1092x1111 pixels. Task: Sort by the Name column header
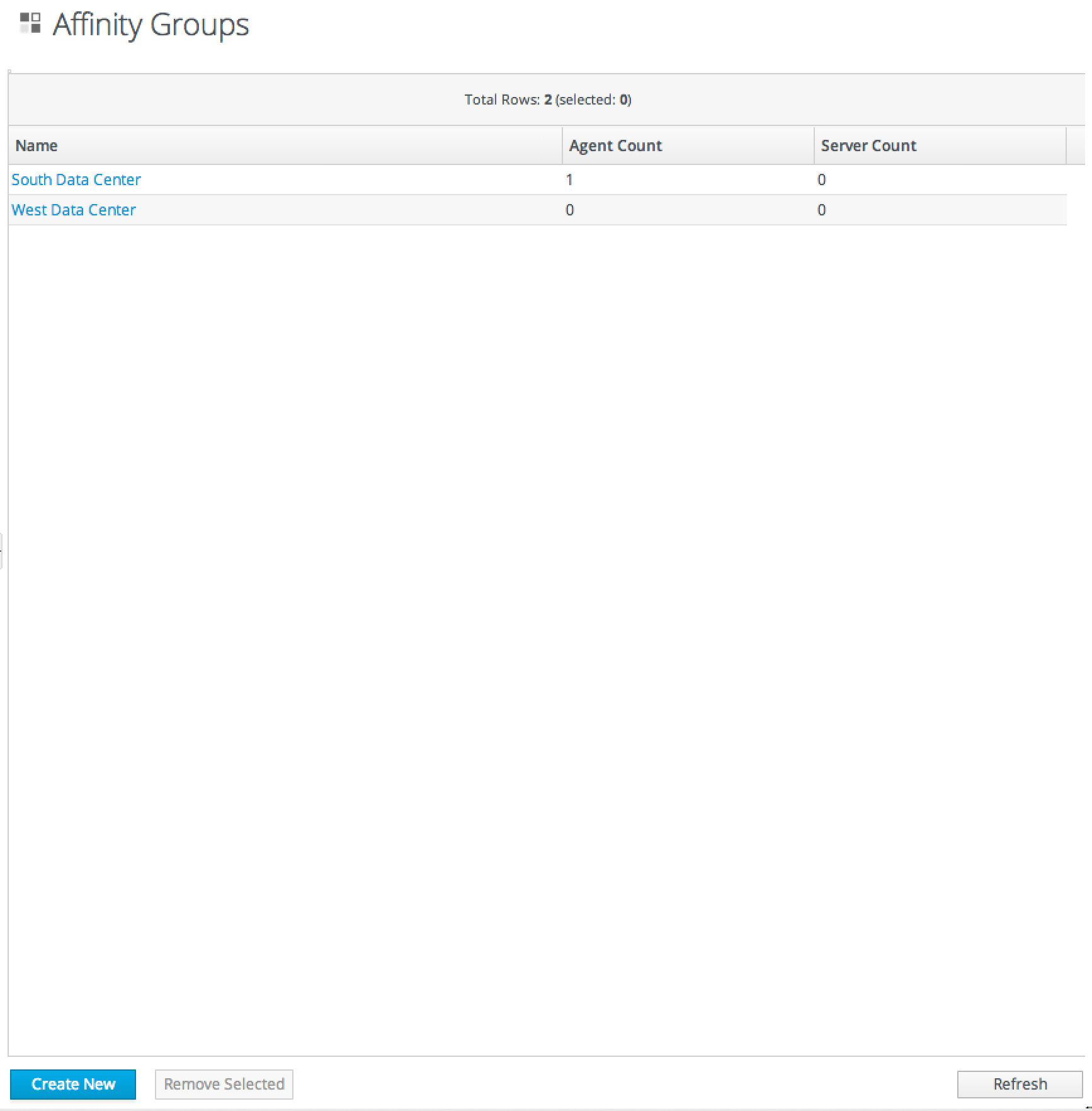click(285, 145)
